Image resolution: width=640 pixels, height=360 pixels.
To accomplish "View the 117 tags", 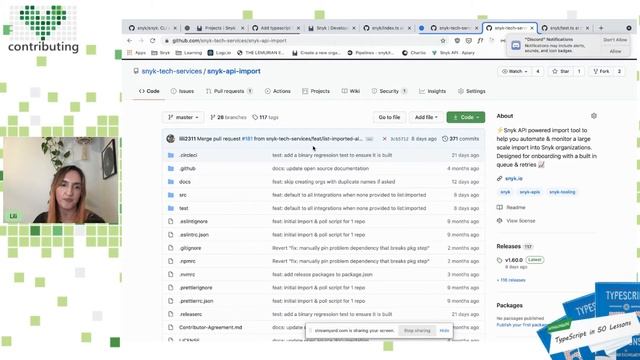I will click(265, 118).
